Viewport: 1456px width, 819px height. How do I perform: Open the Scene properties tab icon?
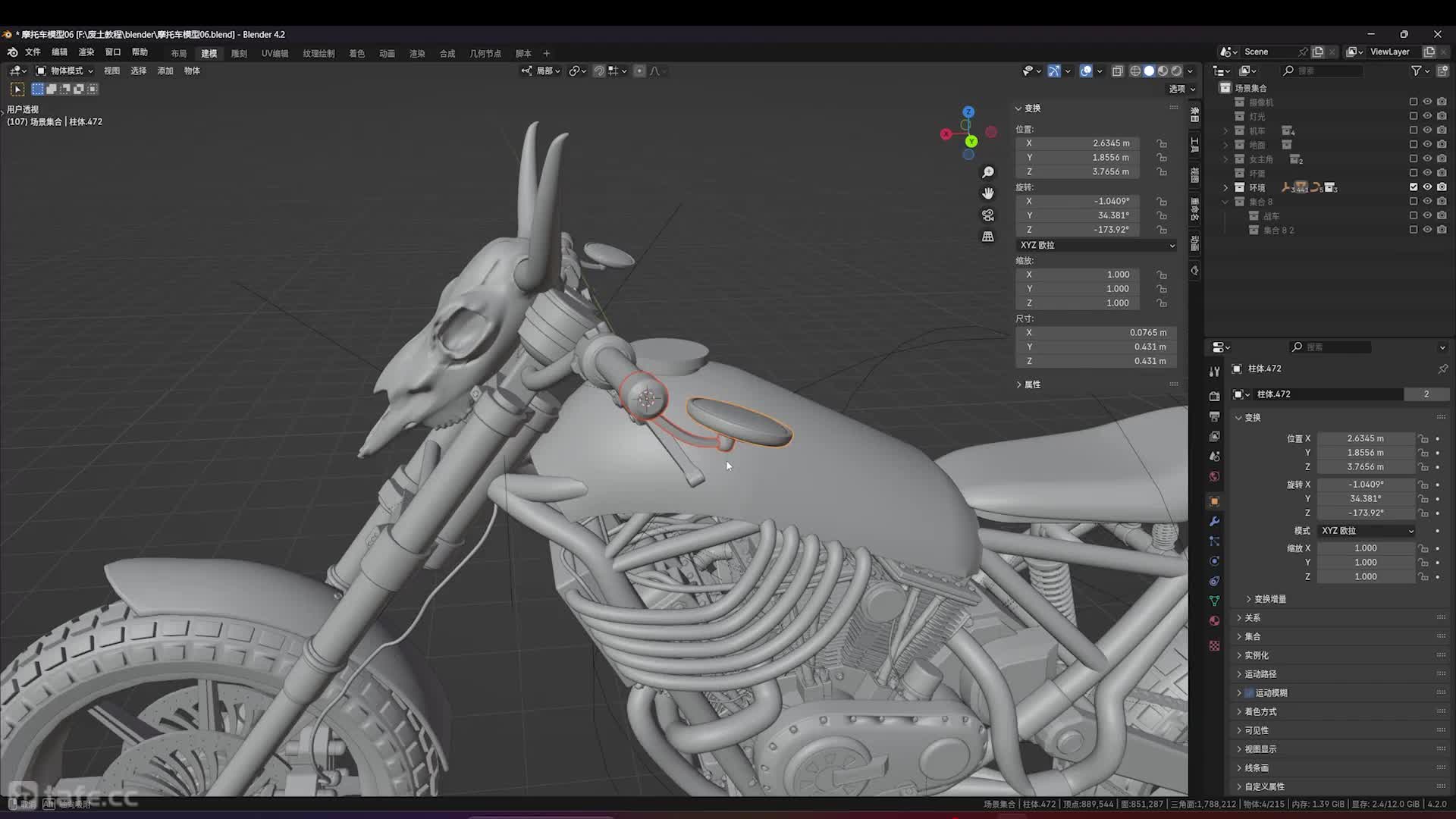1214,456
